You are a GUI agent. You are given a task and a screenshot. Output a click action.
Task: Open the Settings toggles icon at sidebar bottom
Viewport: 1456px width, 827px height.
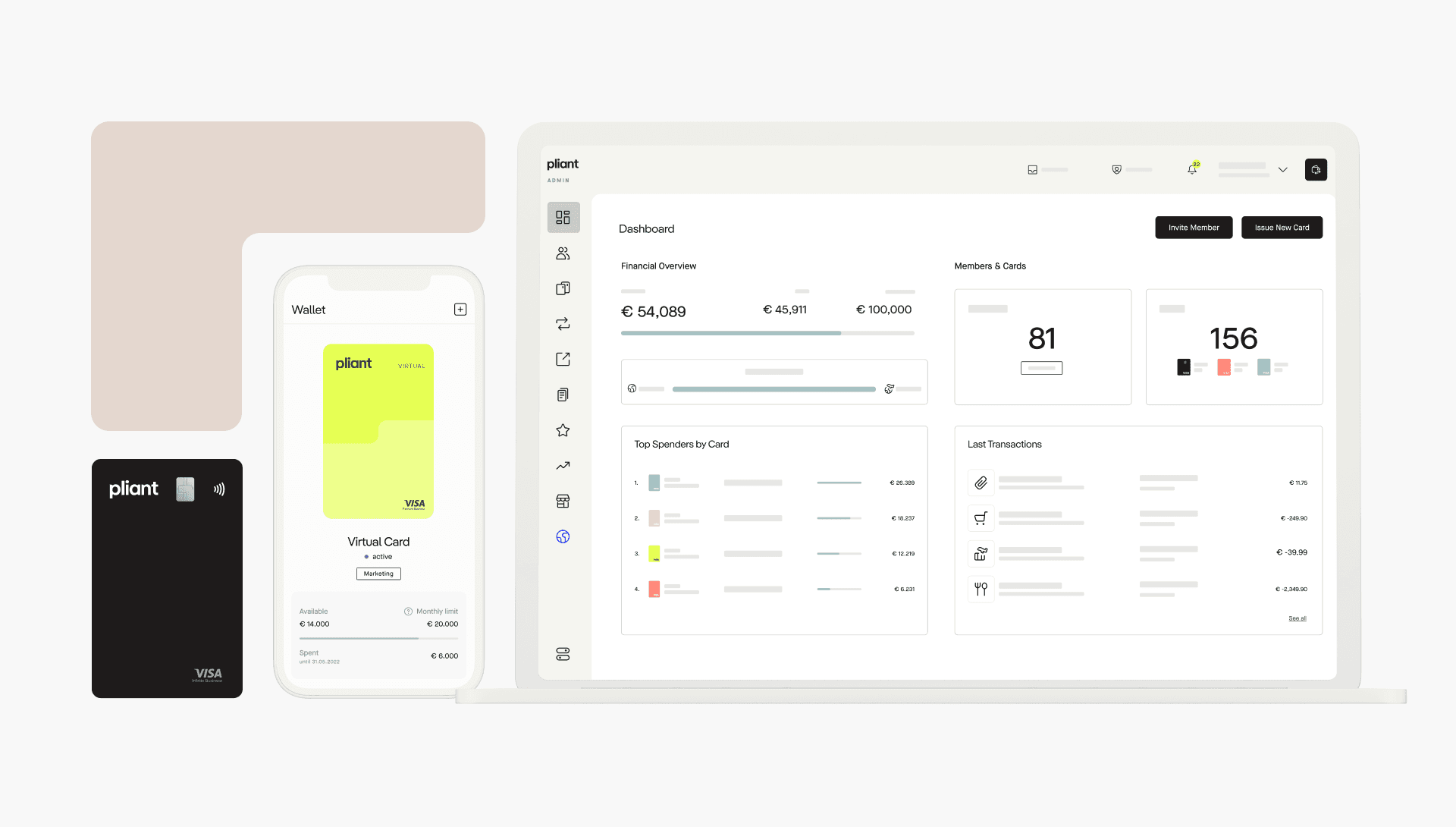tap(563, 654)
